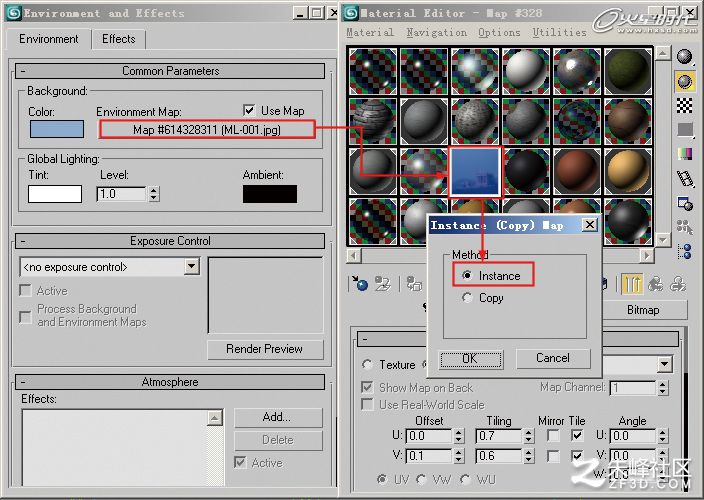Click the Sample Type sphere icon
The image size is (704, 500).
click(x=684, y=57)
